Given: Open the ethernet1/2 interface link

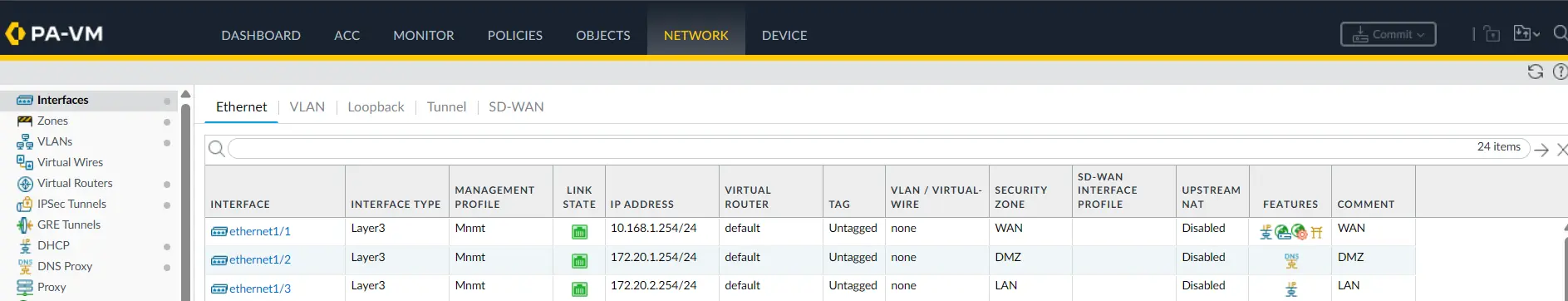Looking at the screenshot, I should point(259,259).
